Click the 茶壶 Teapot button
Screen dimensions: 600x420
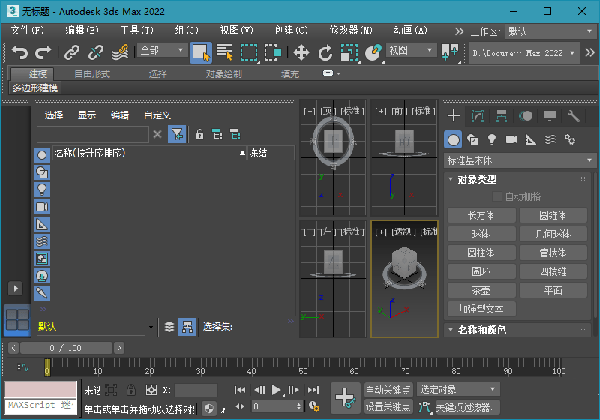(480, 290)
